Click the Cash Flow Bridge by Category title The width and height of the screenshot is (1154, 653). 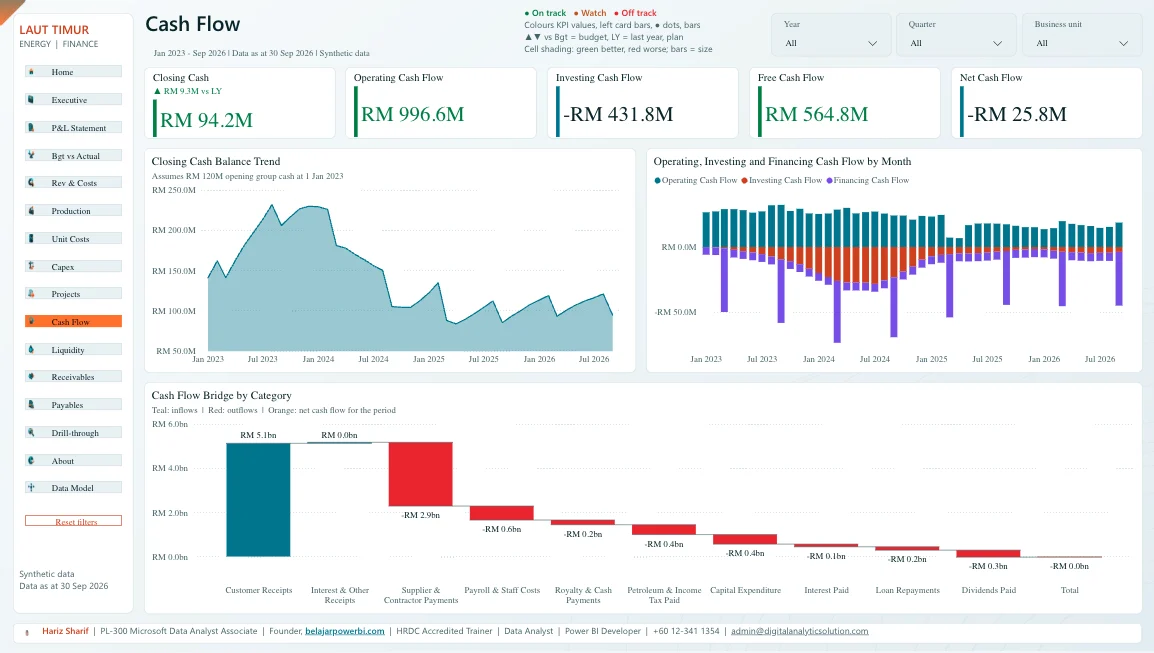[222, 395]
